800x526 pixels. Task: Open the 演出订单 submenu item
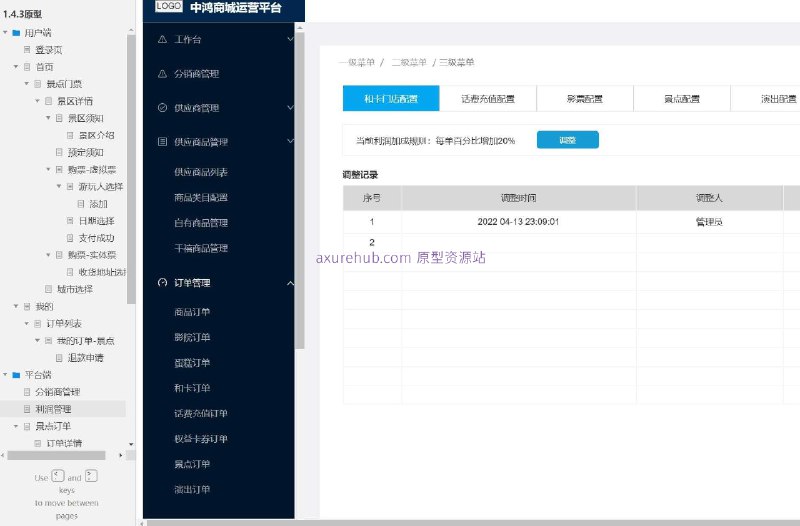192,489
